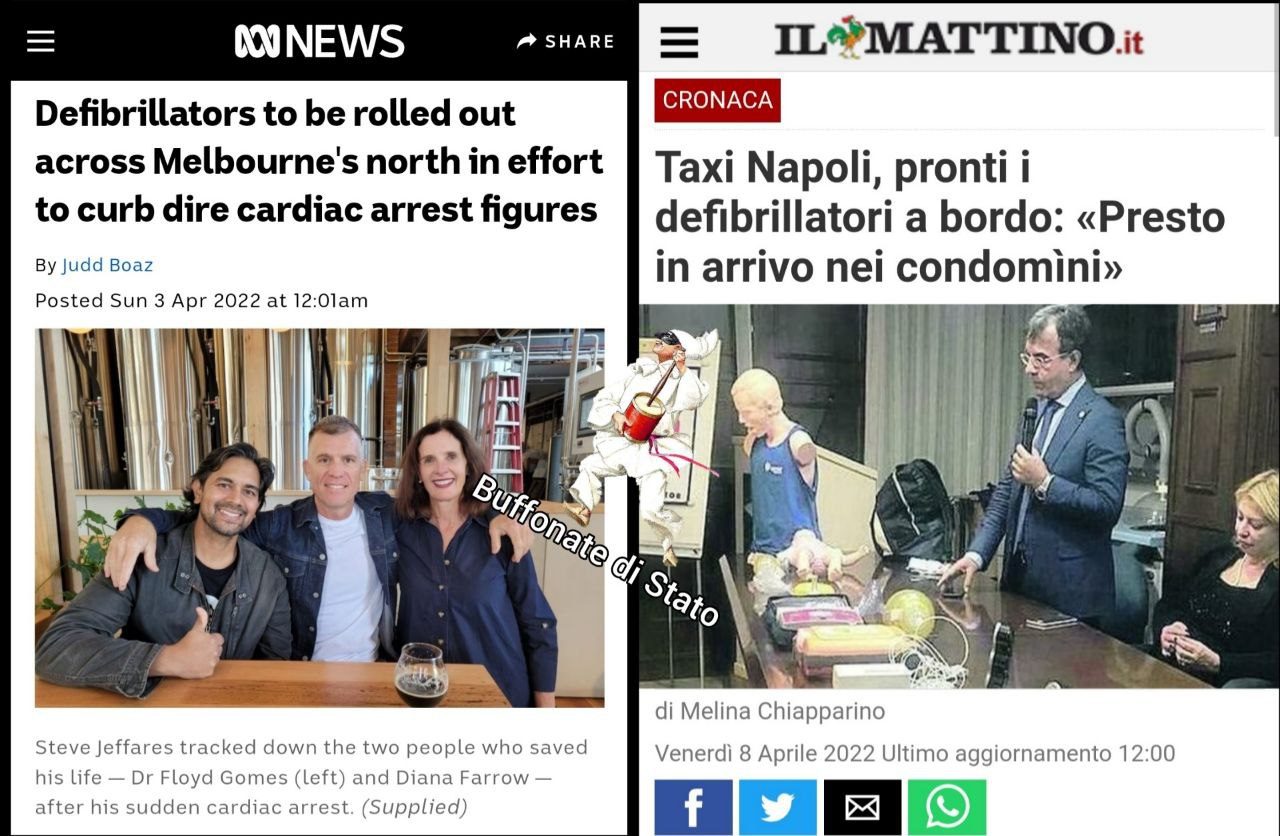Share article on WhatsApp
Viewport: 1280px width, 836px height.
946,807
